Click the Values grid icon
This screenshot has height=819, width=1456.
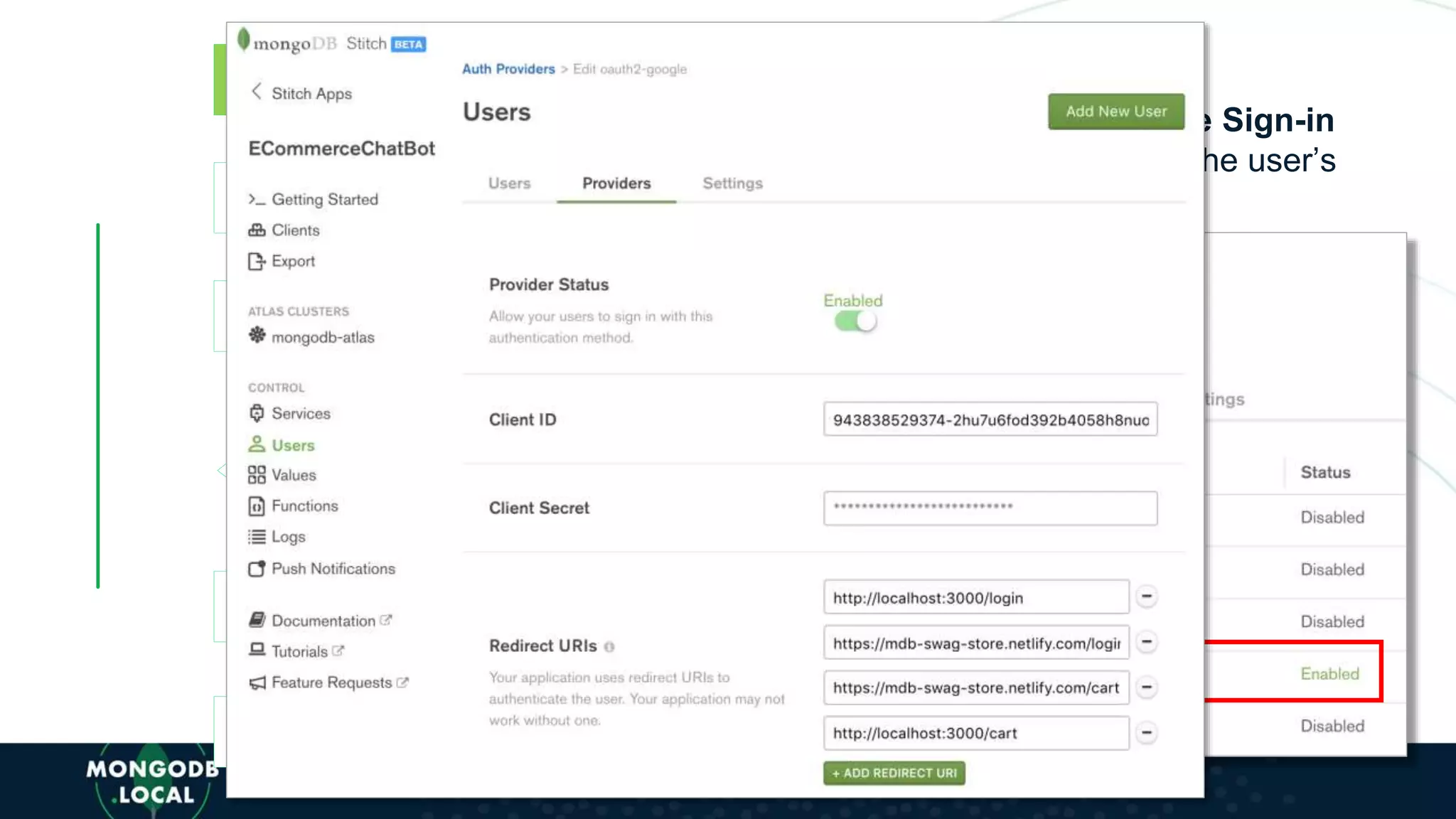pyautogui.click(x=257, y=475)
